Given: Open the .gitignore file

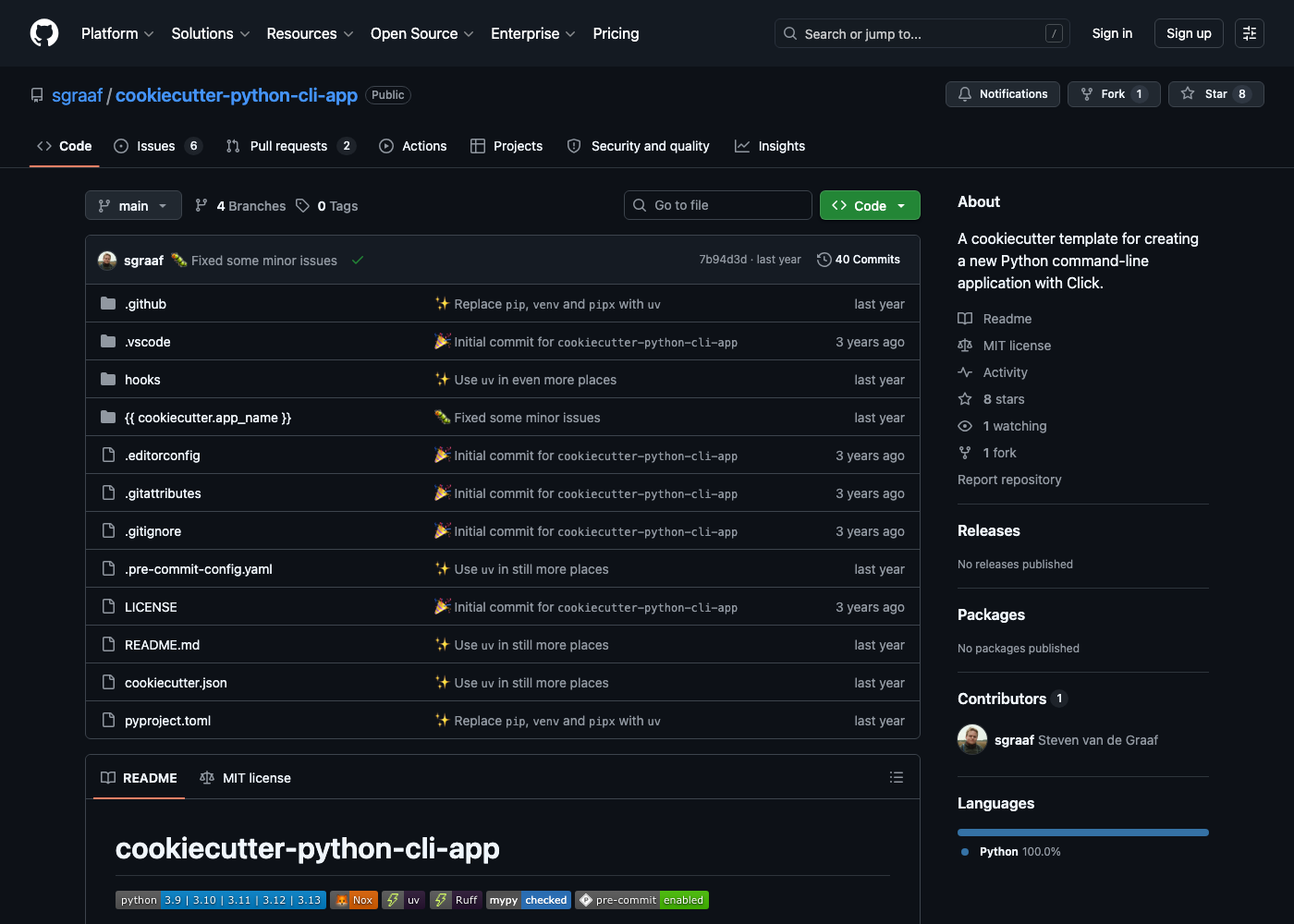Looking at the screenshot, I should pos(153,531).
